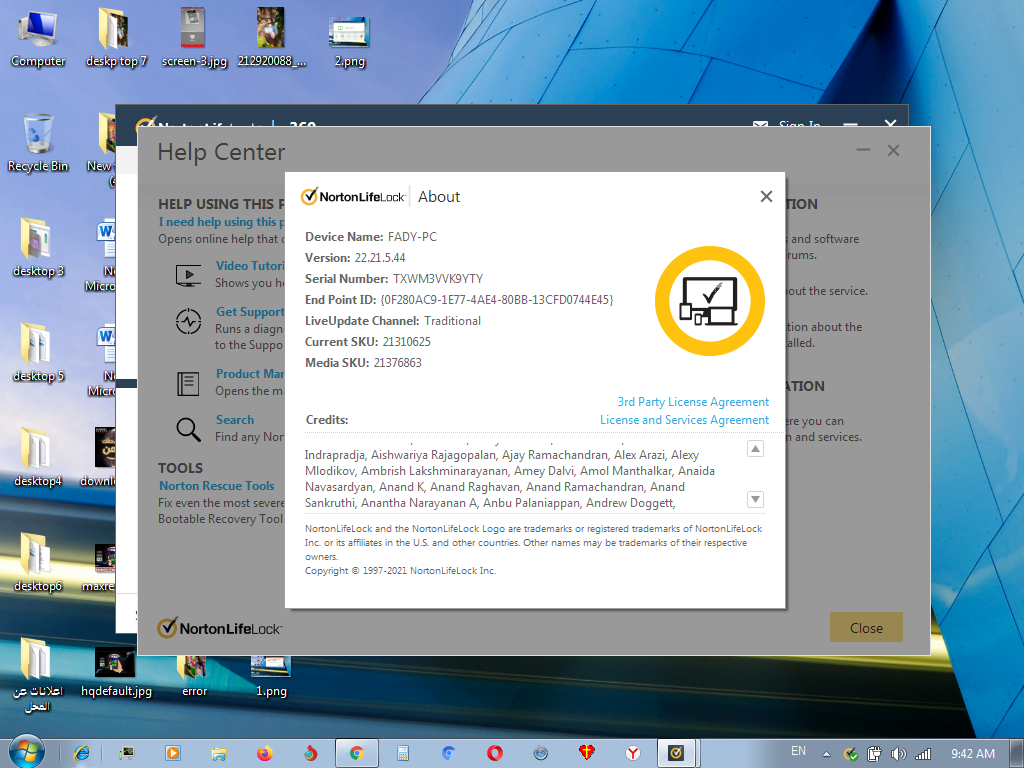Screen dimensions: 1024x768
Task: Select the desktop 3 folder
Action: 38,248
